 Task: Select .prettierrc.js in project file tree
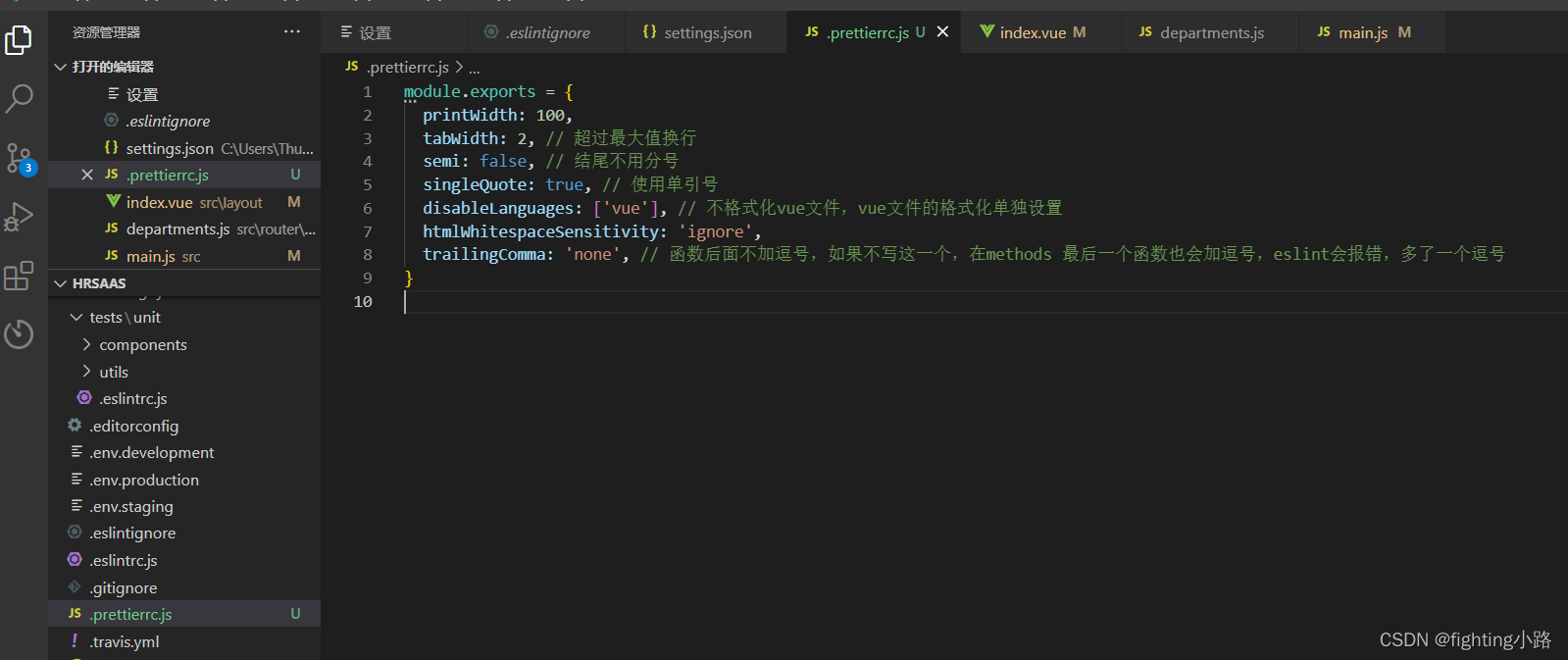tap(184, 614)
